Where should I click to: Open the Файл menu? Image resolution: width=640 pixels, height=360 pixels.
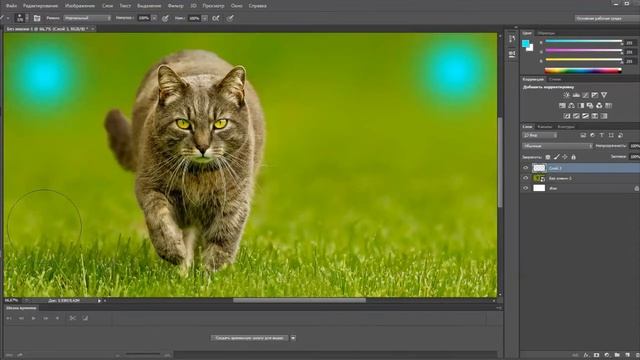click(x=11, y=6)
